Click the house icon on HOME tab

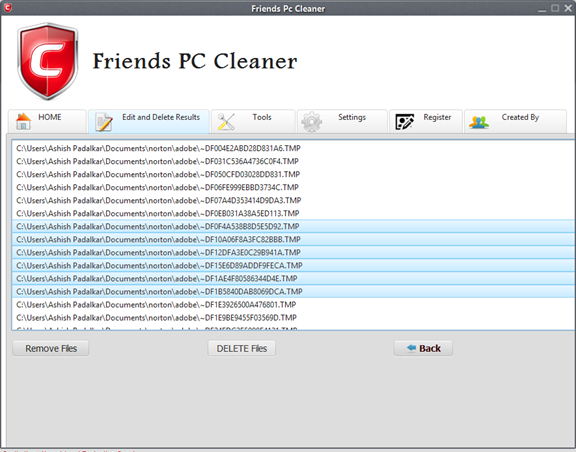[24, 122]
